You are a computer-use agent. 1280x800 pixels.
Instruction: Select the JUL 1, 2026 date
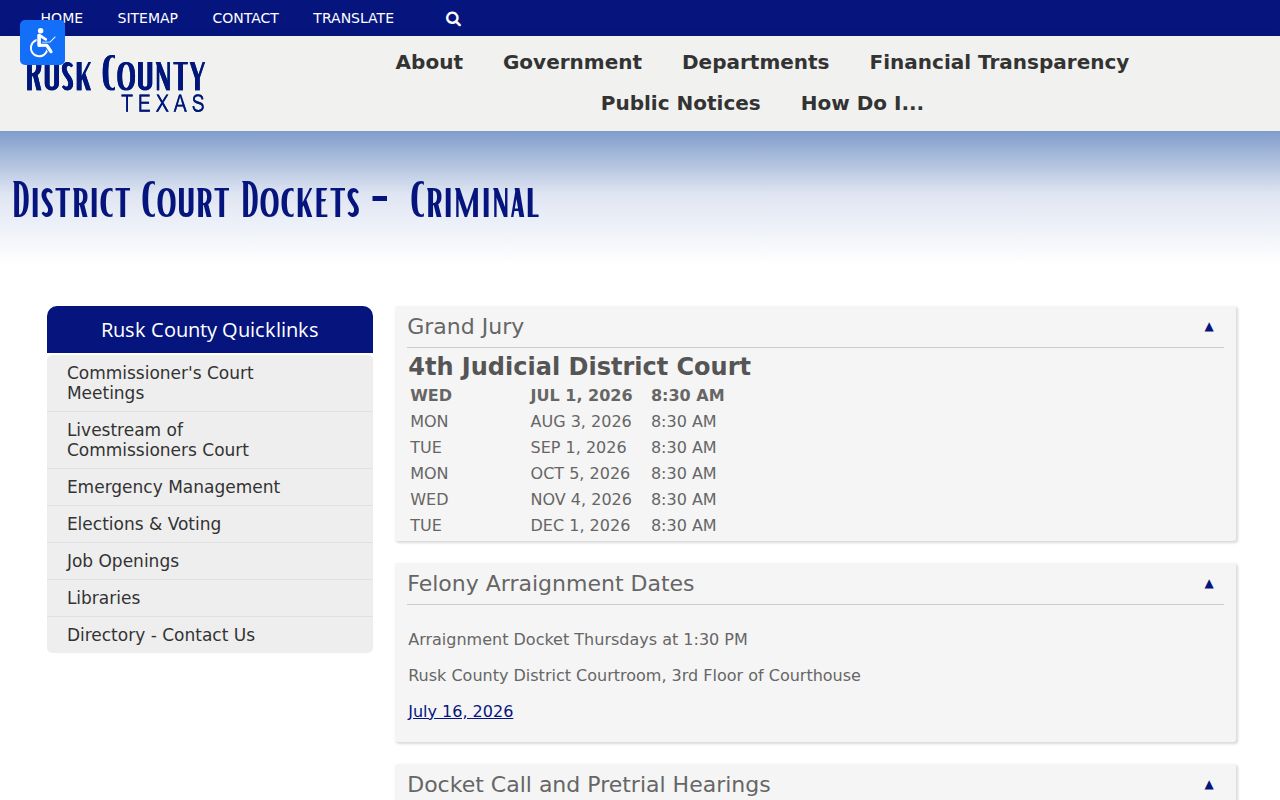(581, 395)
